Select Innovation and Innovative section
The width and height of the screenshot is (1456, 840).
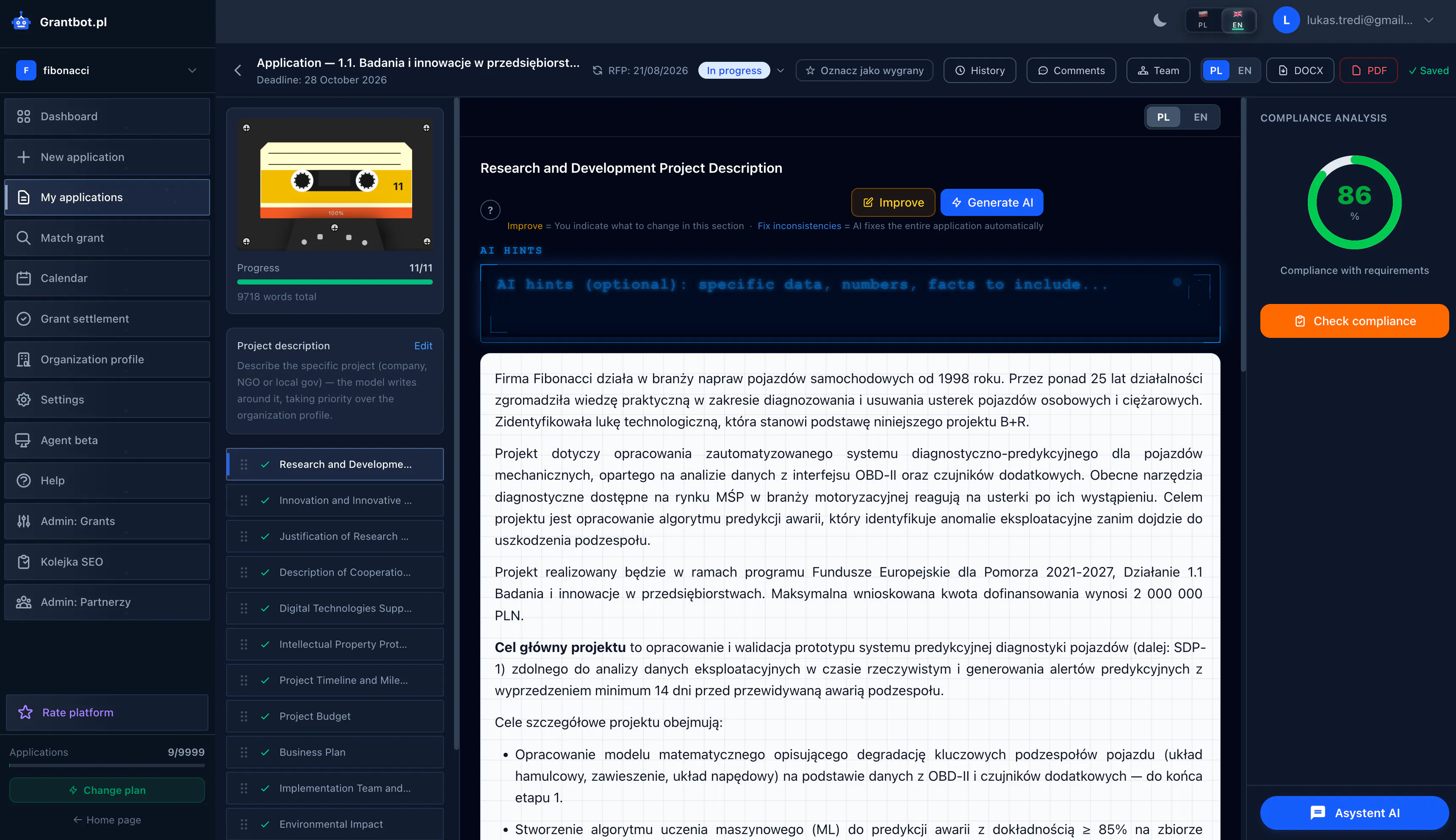[x=335, y=500]
